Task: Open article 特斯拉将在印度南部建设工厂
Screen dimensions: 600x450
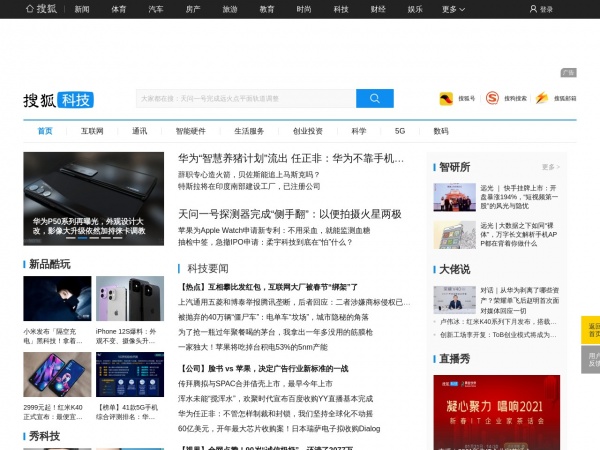Action: [x=249, y=186]
